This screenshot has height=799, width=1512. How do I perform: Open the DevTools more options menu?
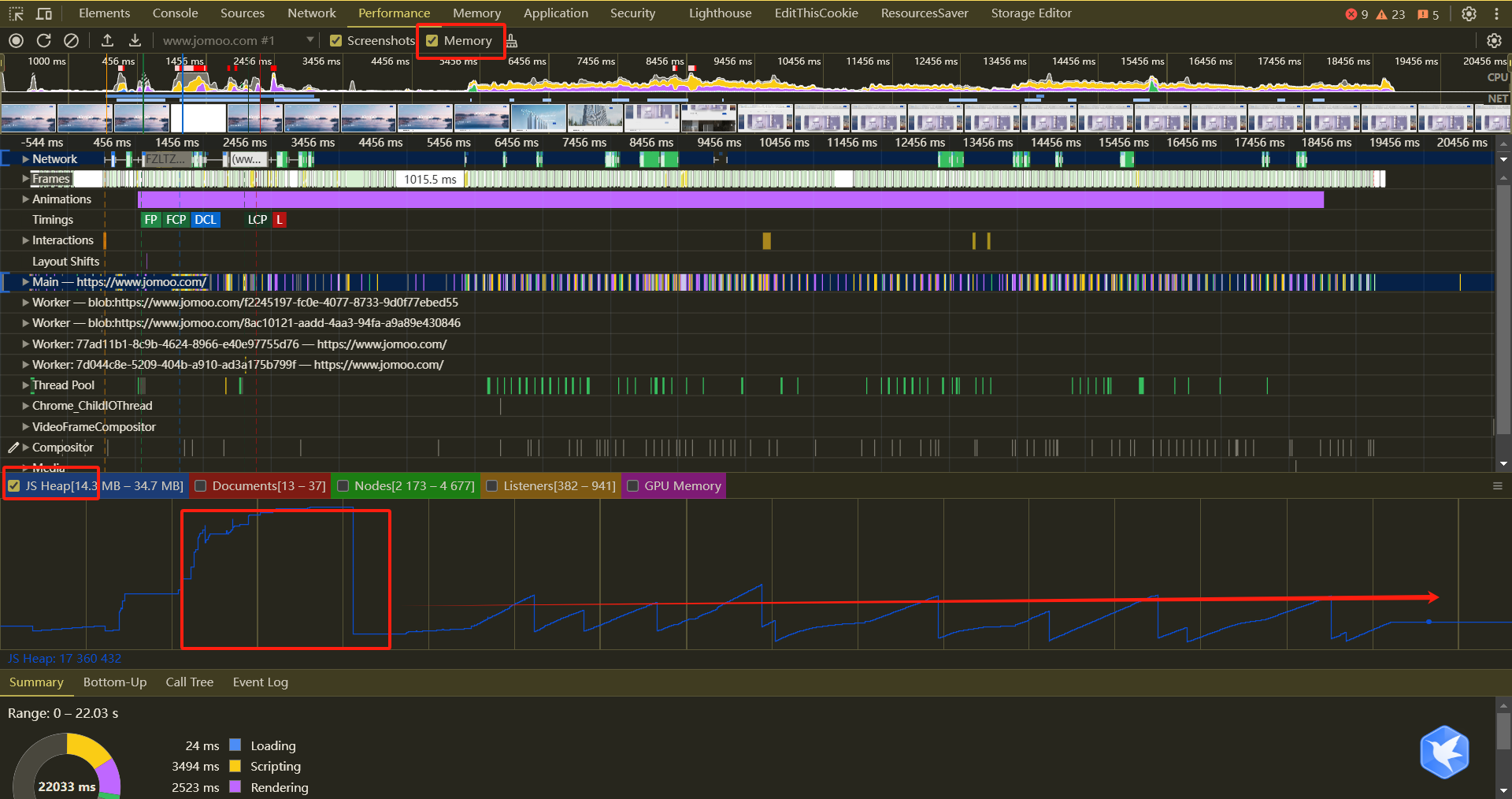point(1496,13)
